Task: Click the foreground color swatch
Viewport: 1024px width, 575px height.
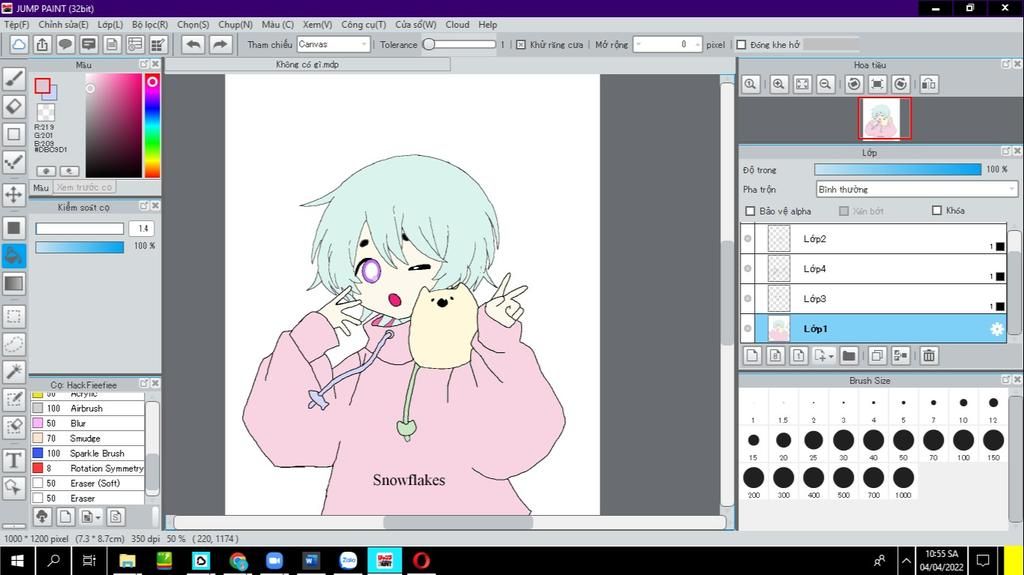Action: tap(42, 86)
